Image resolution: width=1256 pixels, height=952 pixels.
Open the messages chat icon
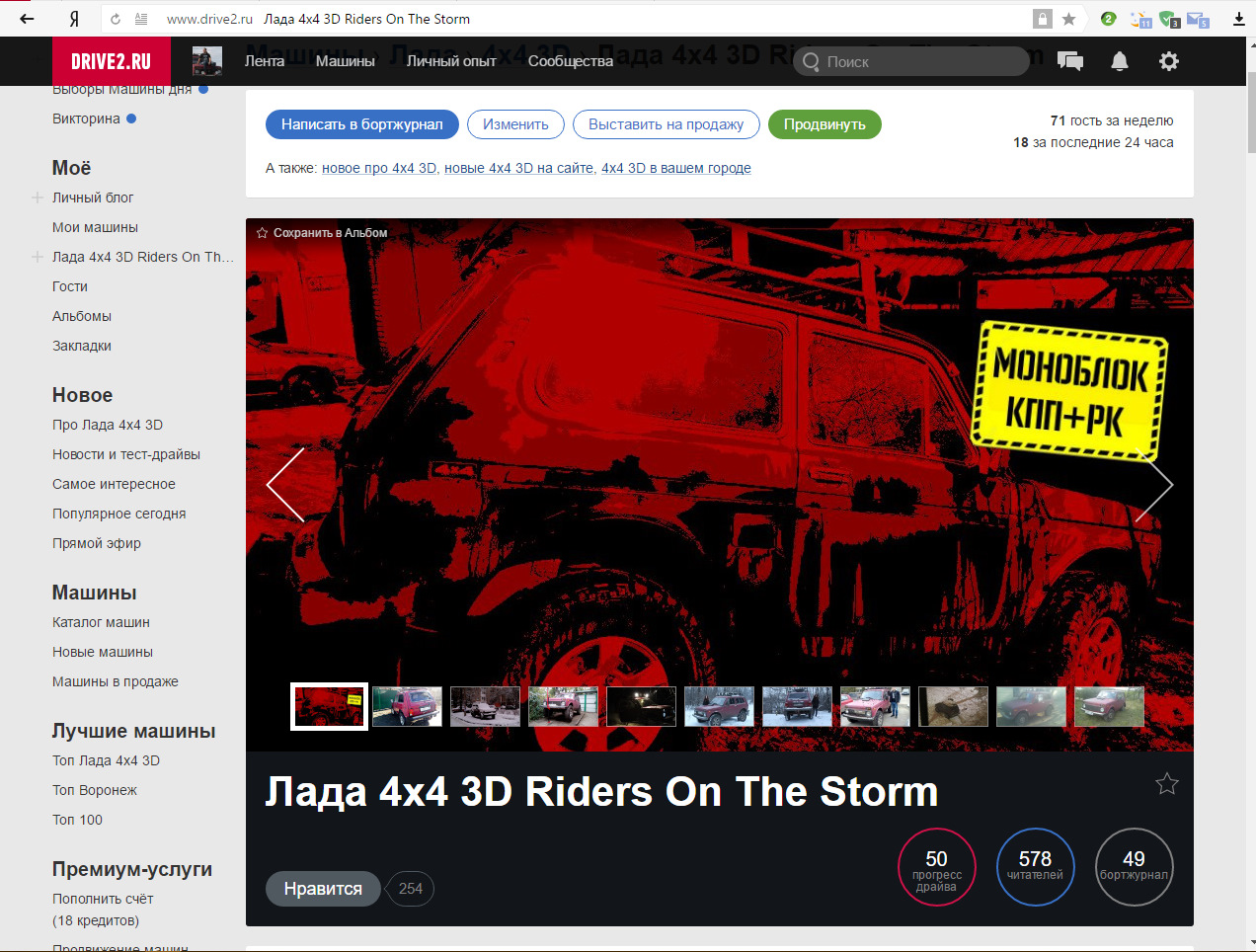coord(1070,61)
